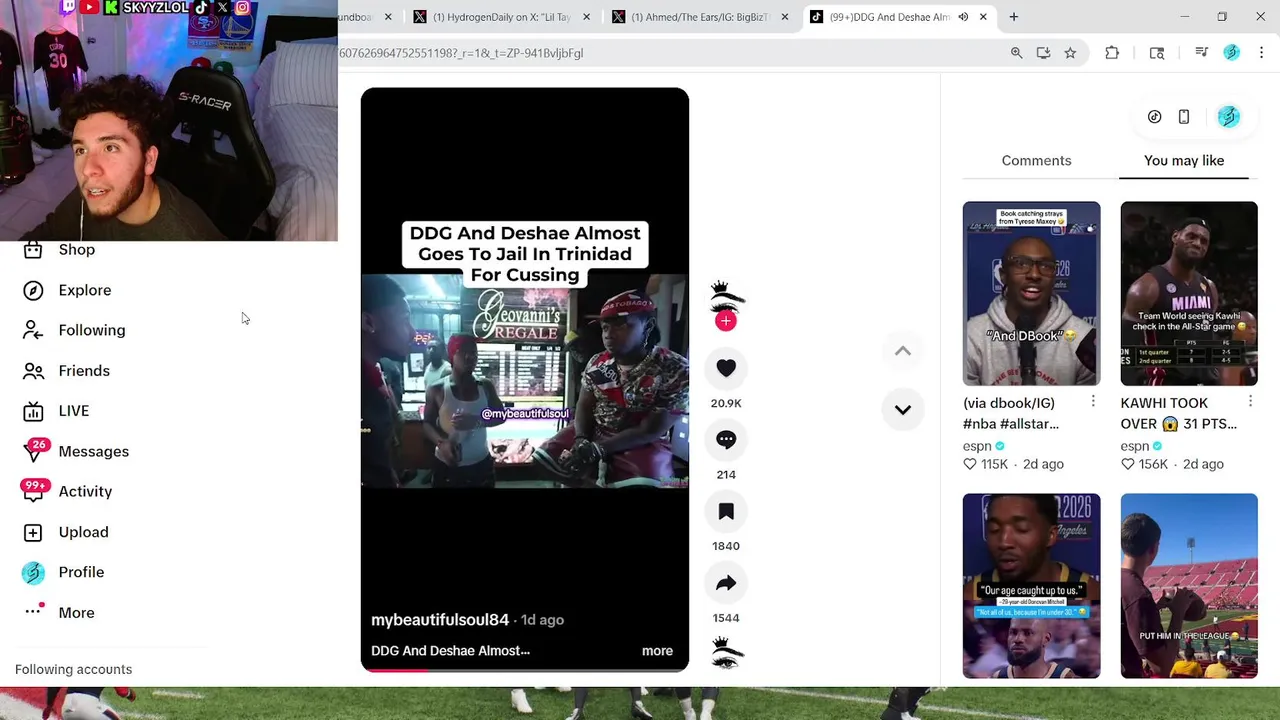Open the Friends page

tap(67, 371)
